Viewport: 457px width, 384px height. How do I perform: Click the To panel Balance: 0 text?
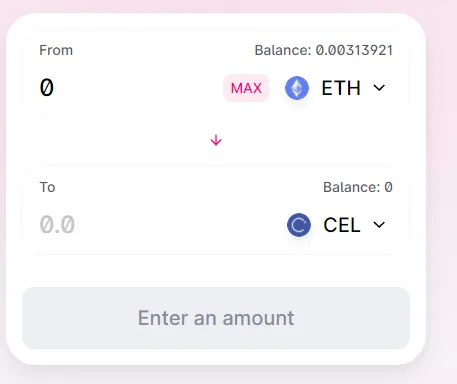click(358, 187)
